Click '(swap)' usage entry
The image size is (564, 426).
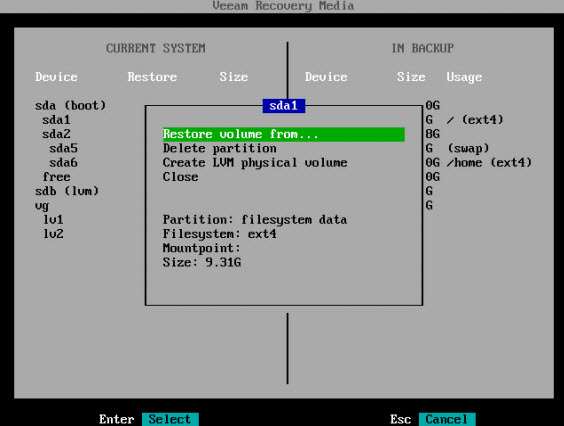tap(468, 148)
